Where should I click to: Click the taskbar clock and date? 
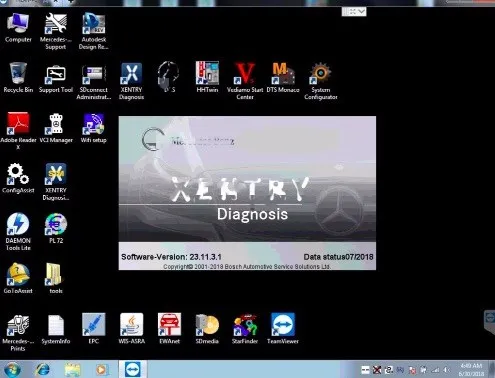(471, 370)
